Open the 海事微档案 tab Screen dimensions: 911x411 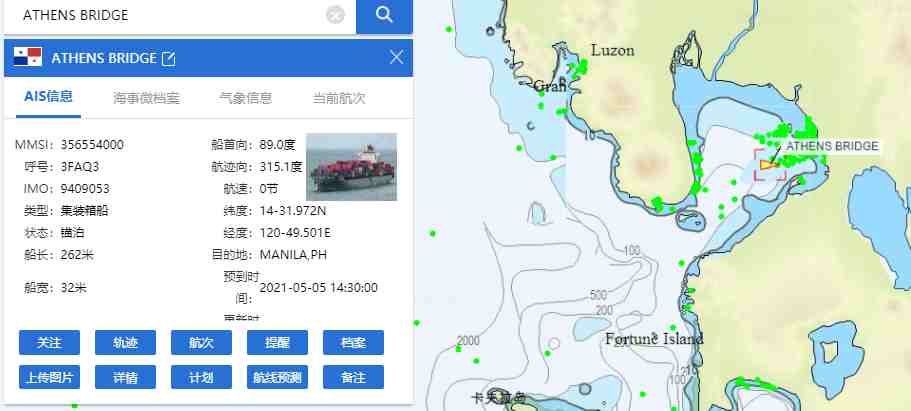tap(146, 98)
